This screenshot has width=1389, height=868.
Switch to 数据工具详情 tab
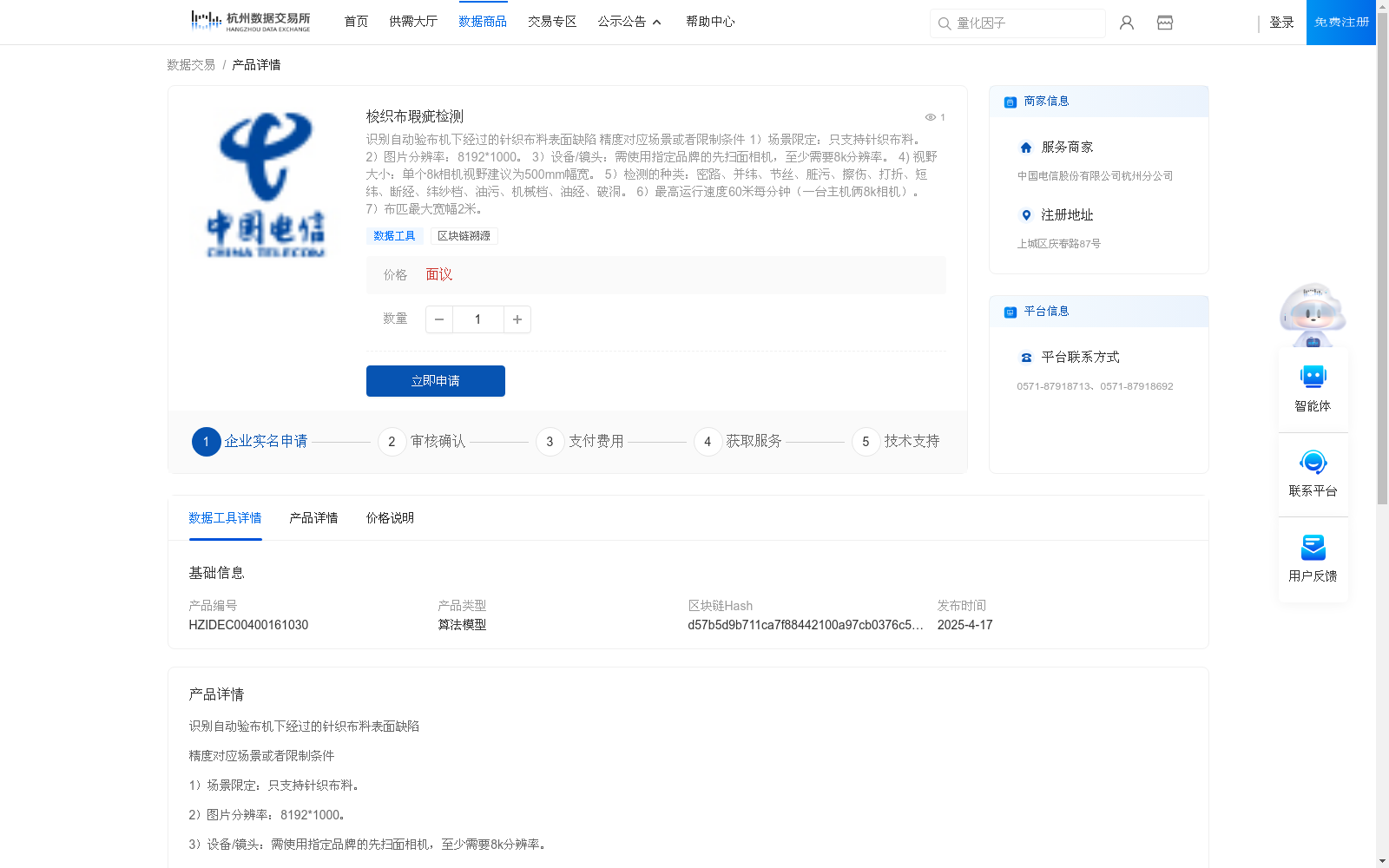tap(225, 518)
